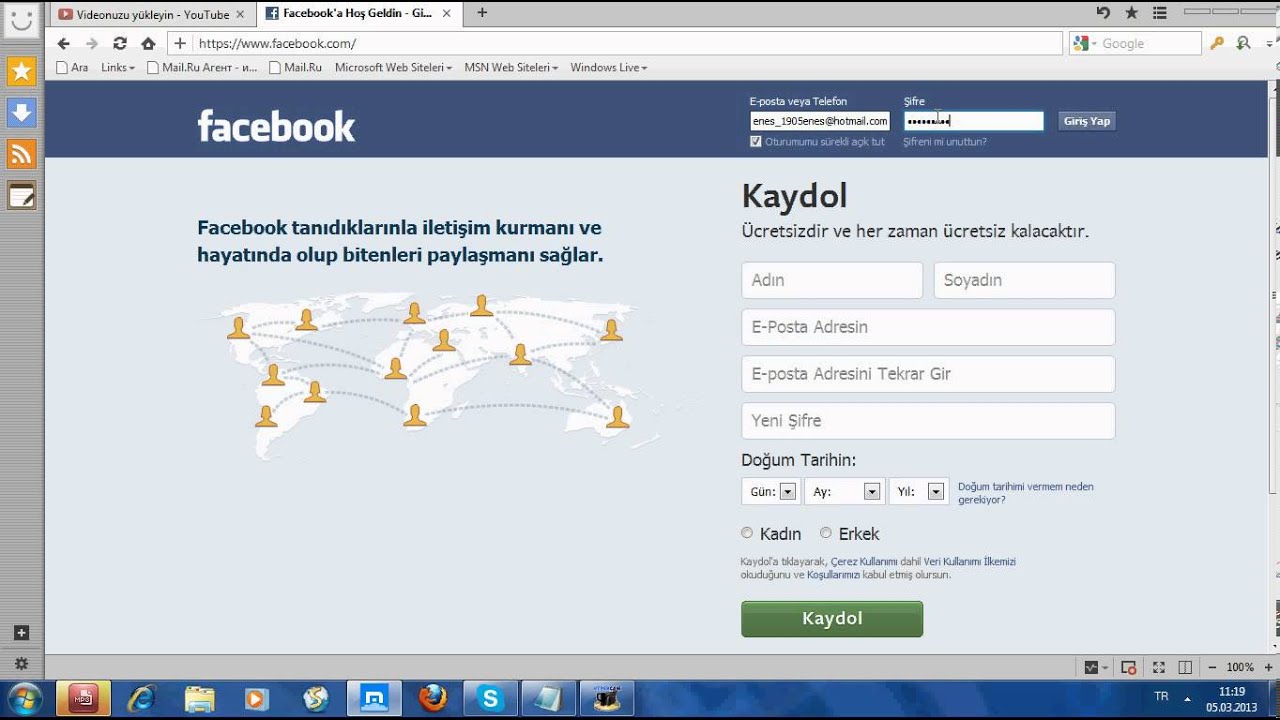Close the Facebook'a Hoş Geldin tab
This screenshot has width=1280, height=720.
447,14
